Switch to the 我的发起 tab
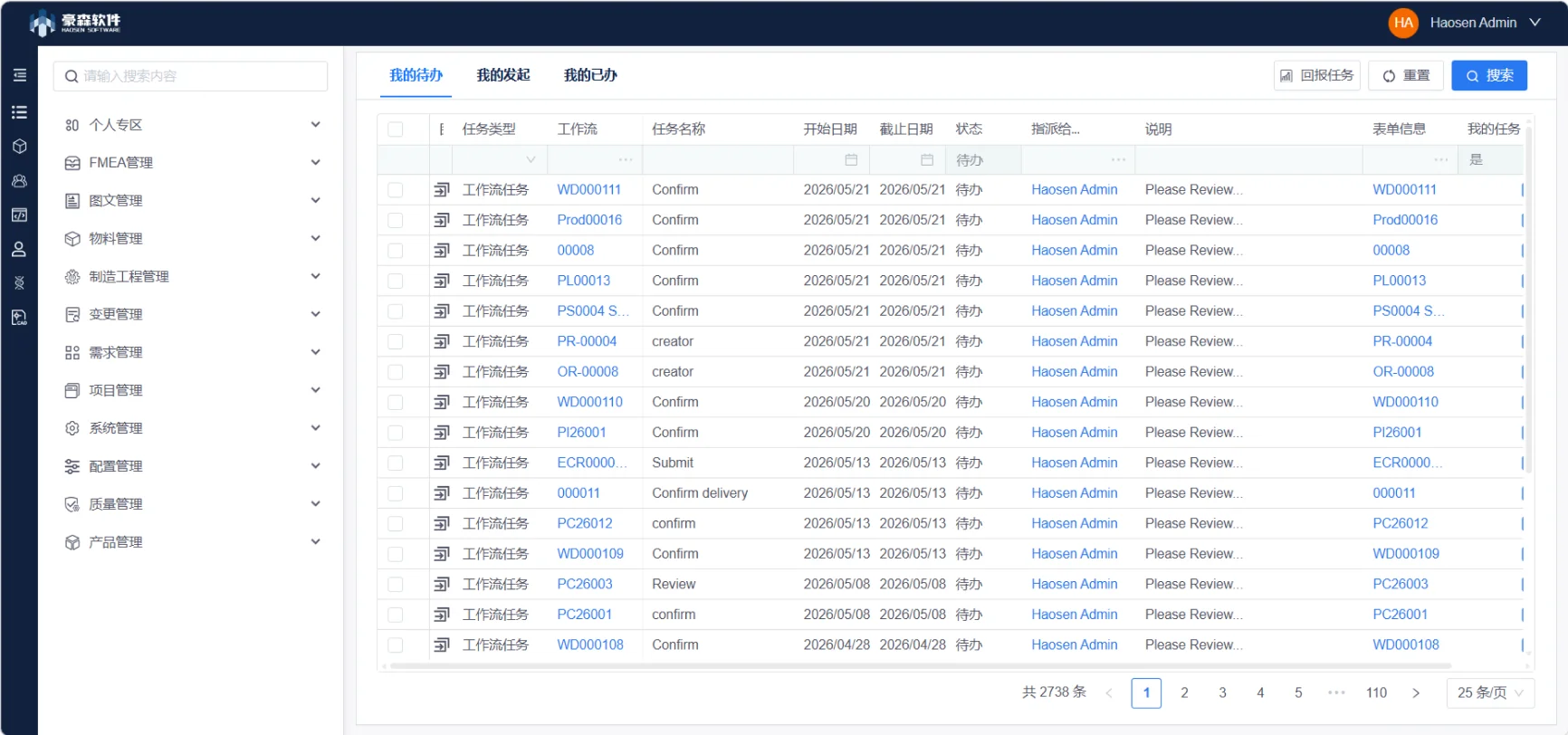This screenshot has height=735, width=1568. [x=503, y=75]
